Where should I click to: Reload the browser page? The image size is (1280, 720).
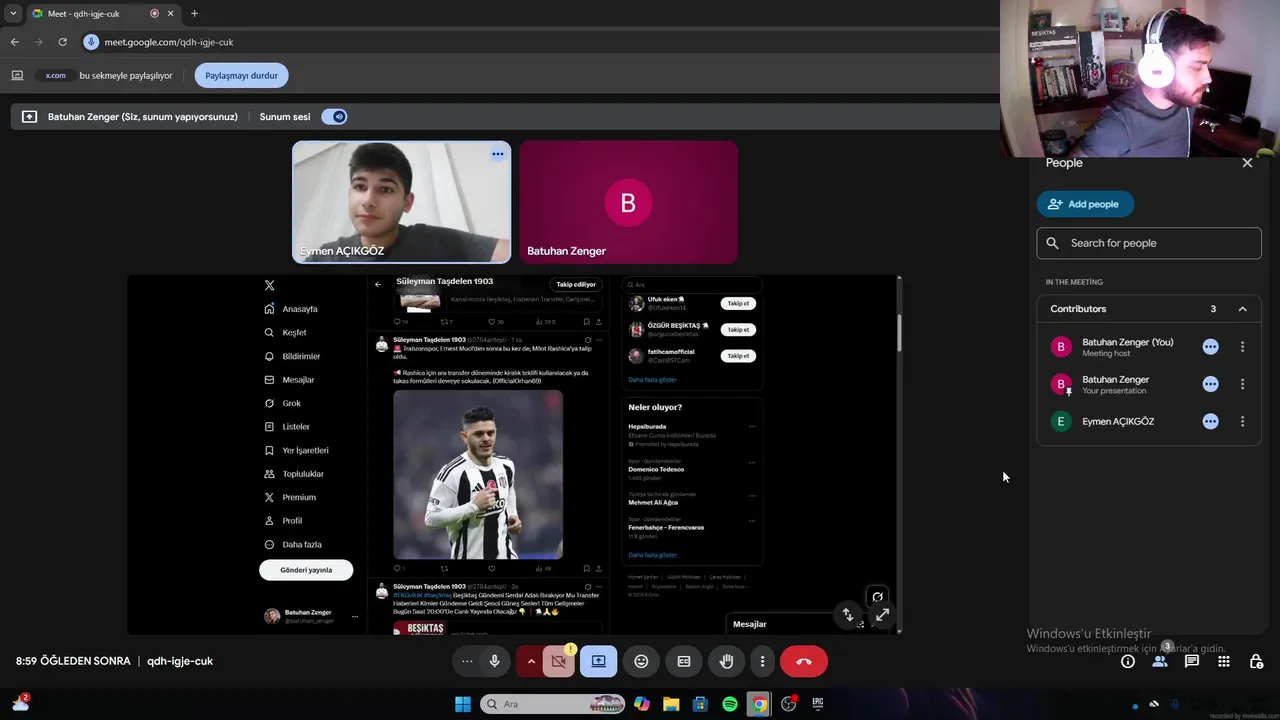[x=63, y=42]
